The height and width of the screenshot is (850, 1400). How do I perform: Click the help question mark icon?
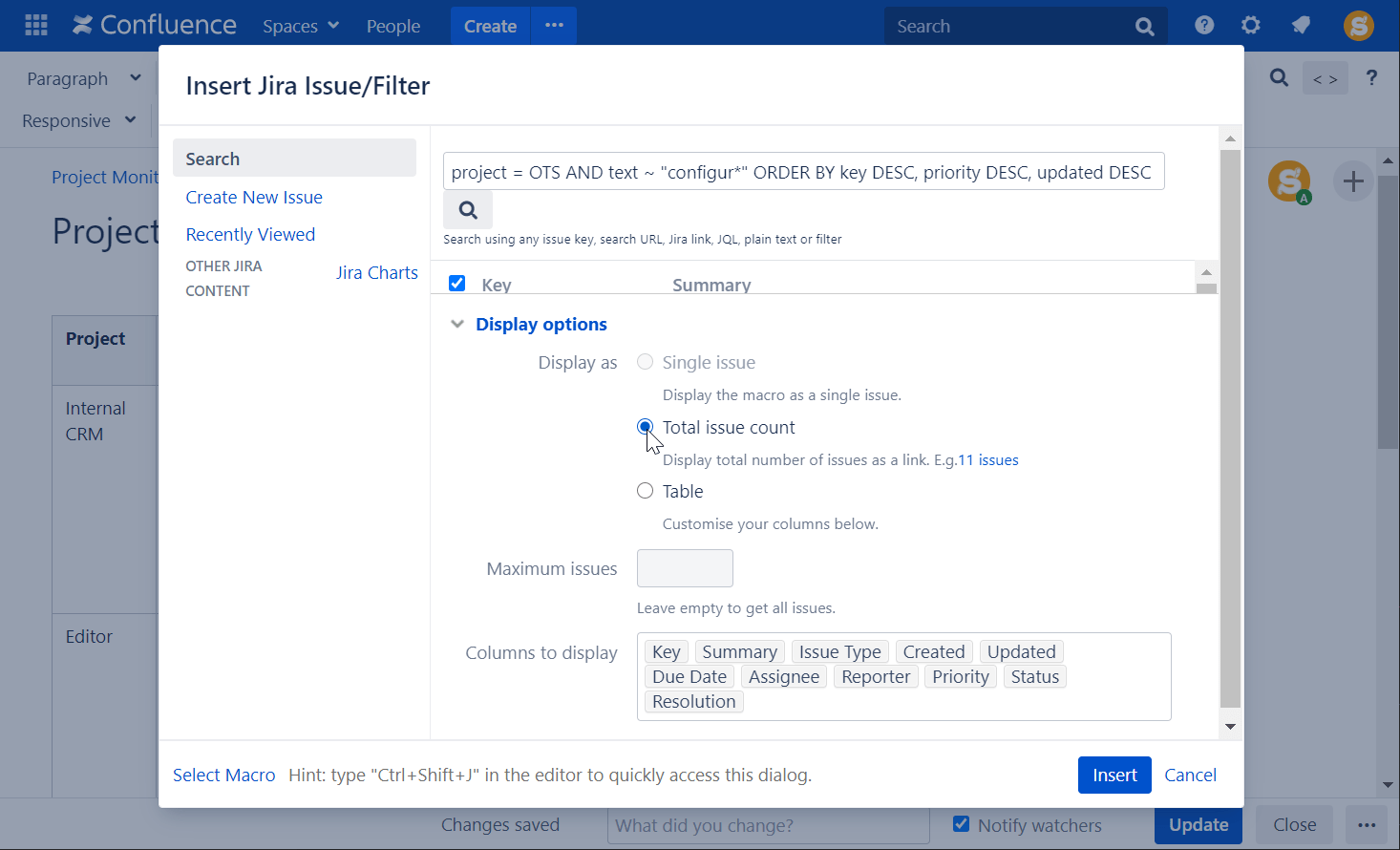pyautogui.click(x=1203, y=26)
